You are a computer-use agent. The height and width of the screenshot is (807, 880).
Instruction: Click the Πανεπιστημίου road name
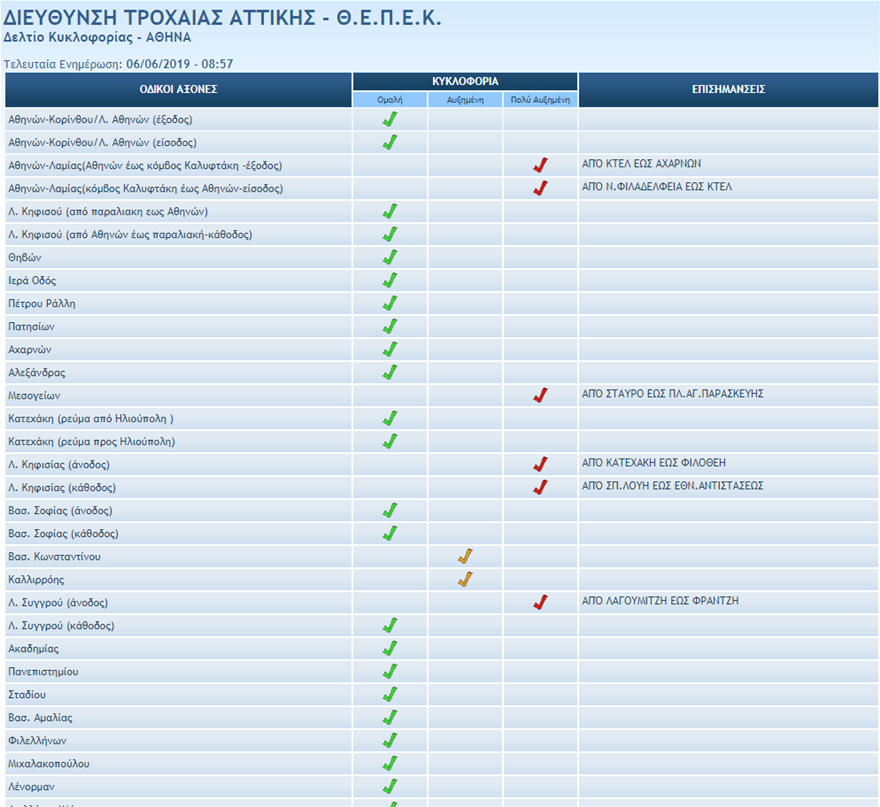click(43, 671)
